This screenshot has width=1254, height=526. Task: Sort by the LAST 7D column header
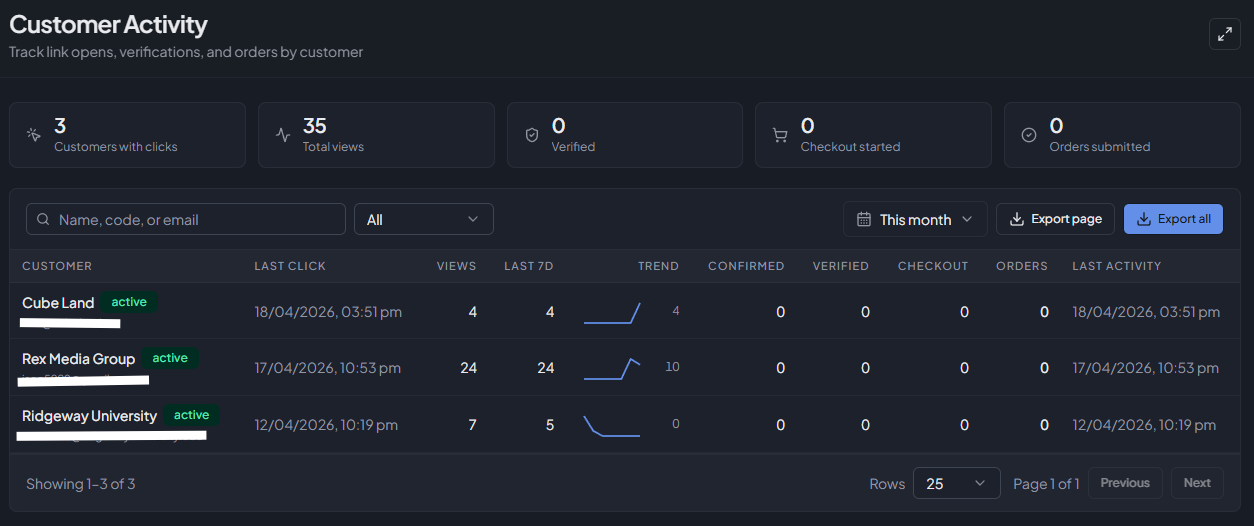click(x=529, y=266)
